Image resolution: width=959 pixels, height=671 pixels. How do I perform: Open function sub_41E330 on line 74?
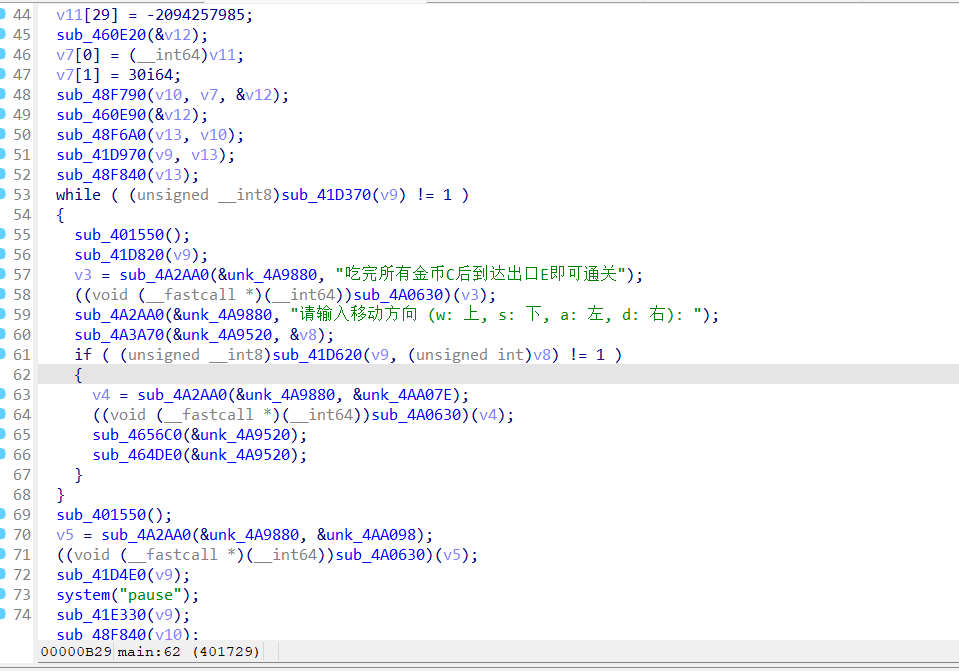(101, 615)
